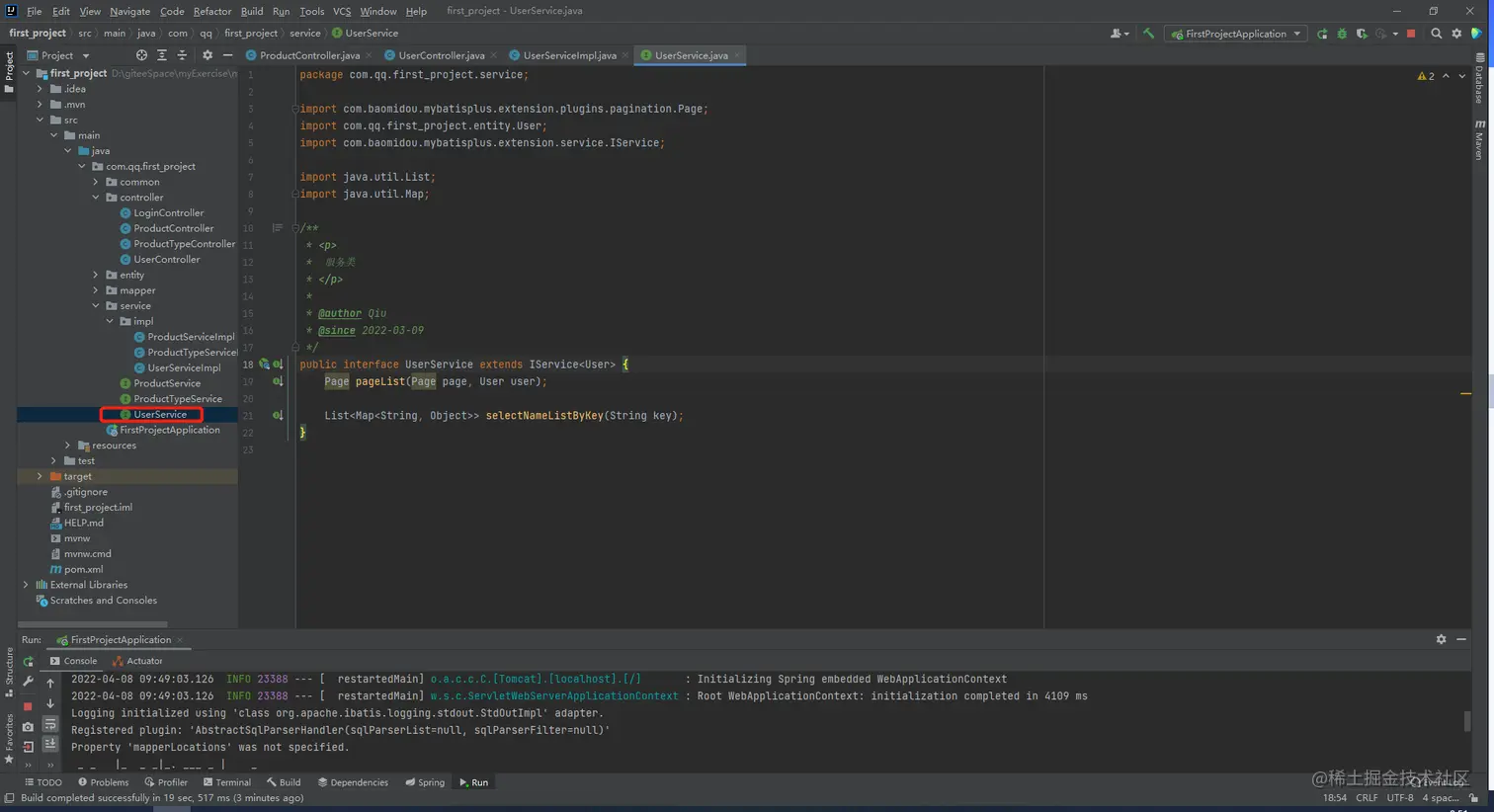Click the Project tree horizontal scrollbar
Viewport: 1494px width, 812px height.
tap(93, 624)
